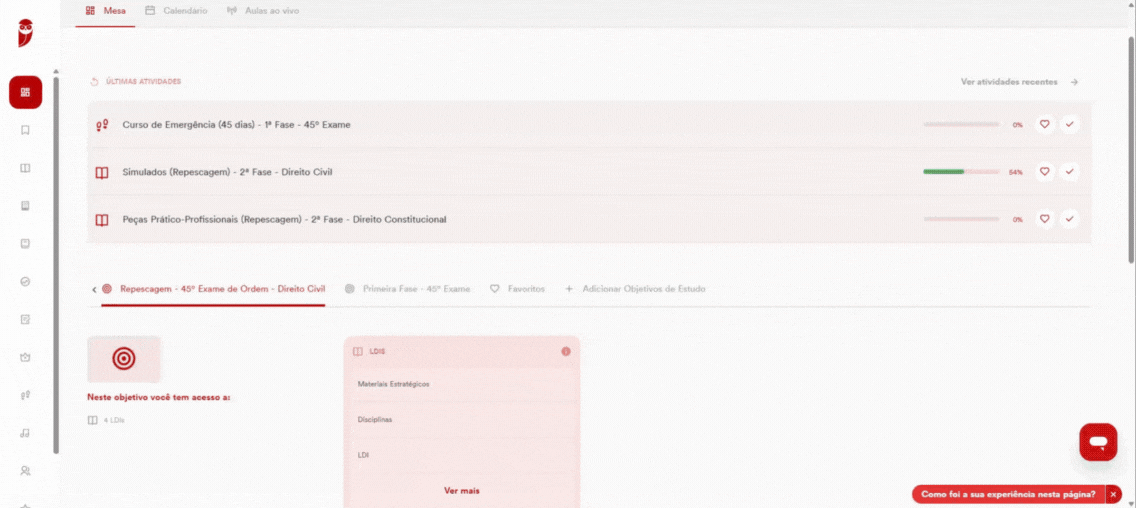Click the owl logo in the sidebar
Screen dimensions: 1136x508
coord(26,33)
